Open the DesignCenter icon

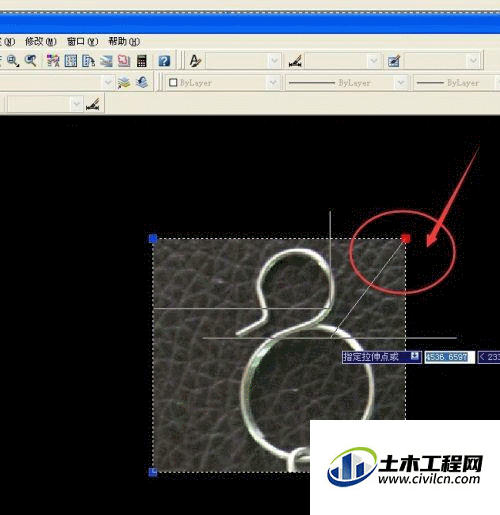(x=71, y=61)
